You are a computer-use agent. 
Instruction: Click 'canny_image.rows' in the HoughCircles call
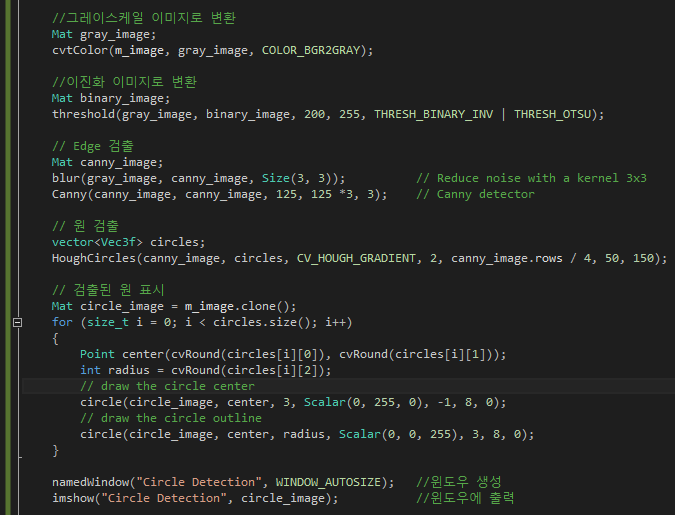coord(506,258)
